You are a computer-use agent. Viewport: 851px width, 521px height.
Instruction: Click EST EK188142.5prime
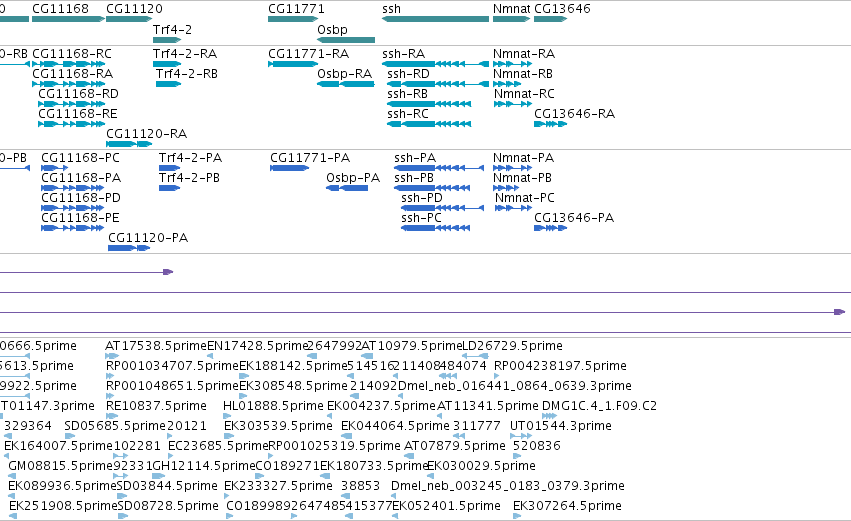tap(293, 366)
